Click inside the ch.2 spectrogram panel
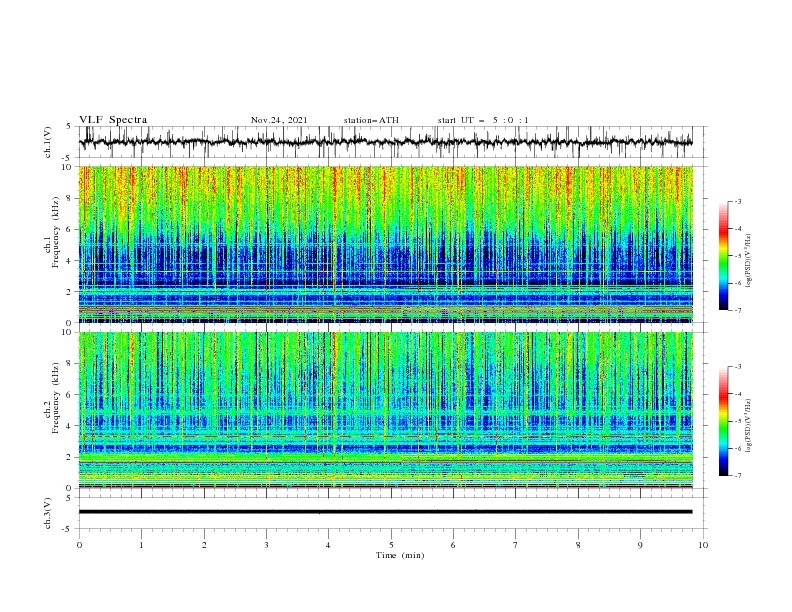Screen dimensions: 792x612 (x=386, y=410)
